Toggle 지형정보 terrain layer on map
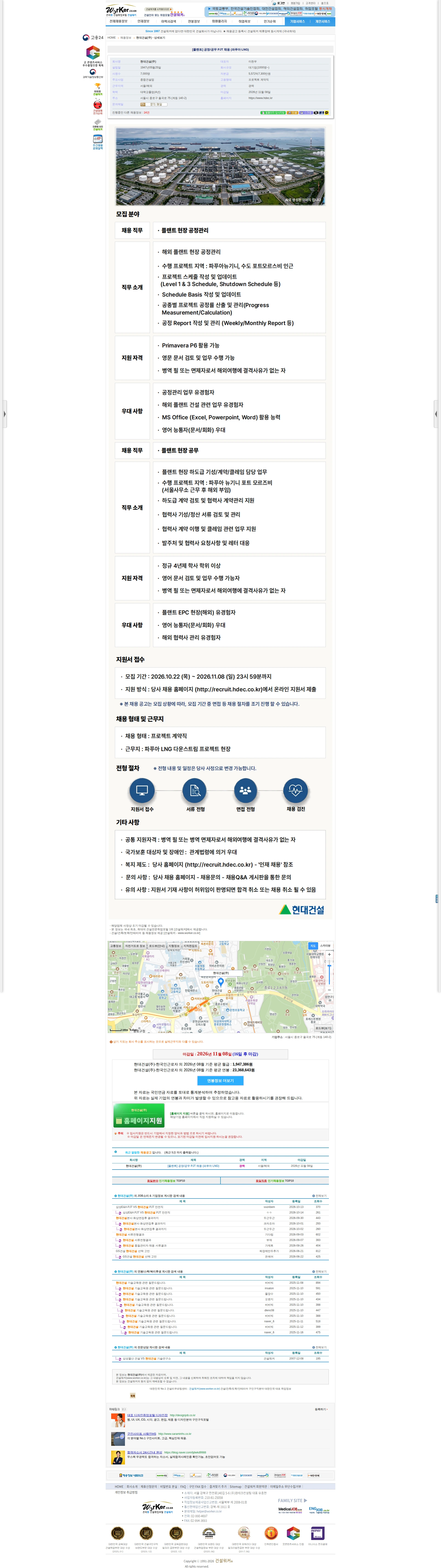 174,946
